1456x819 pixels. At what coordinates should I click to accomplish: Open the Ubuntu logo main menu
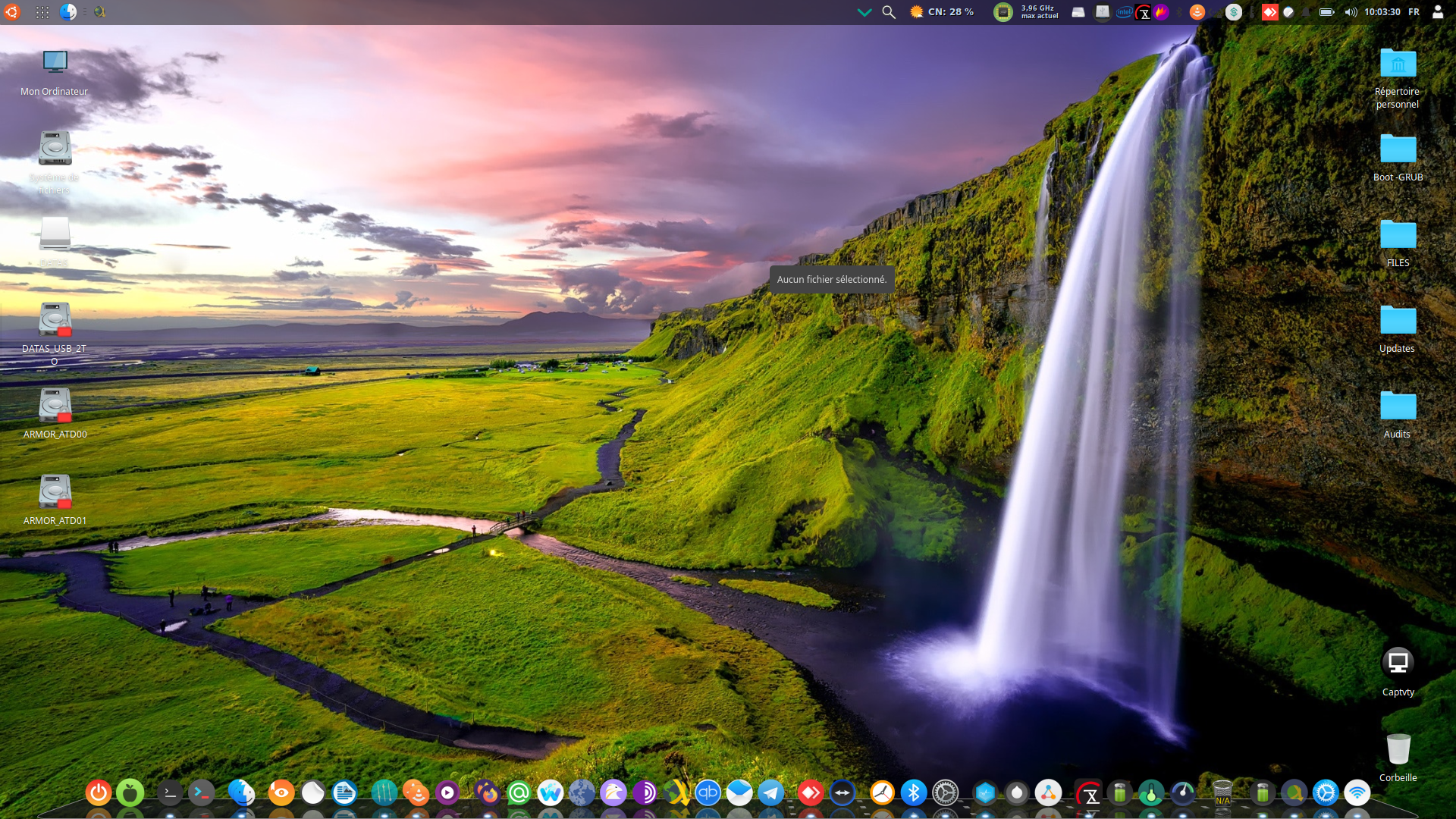click(x=11, y=12)
